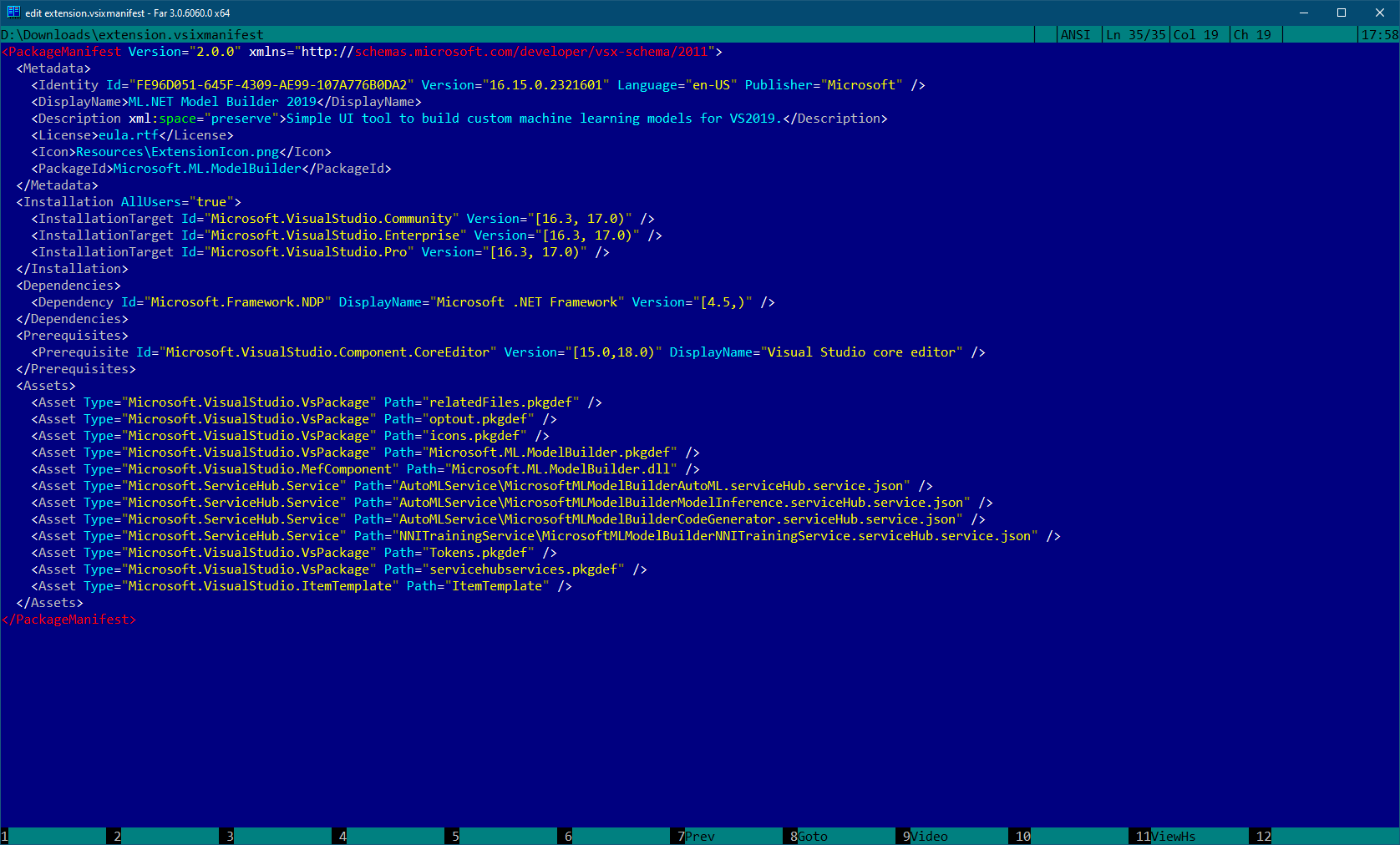
Task: Click the Ch 19 status indicator
Action: pos(1255,35)
